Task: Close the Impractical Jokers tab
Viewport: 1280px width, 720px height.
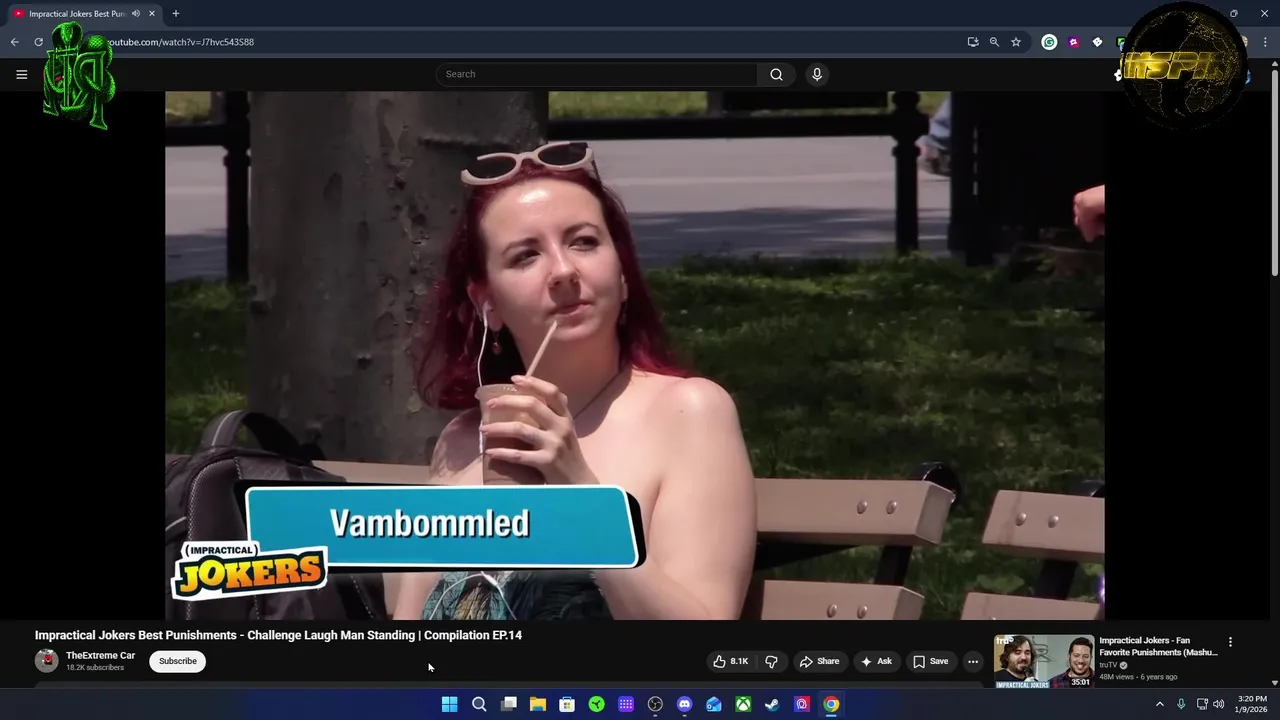Action: coord(152,14)
